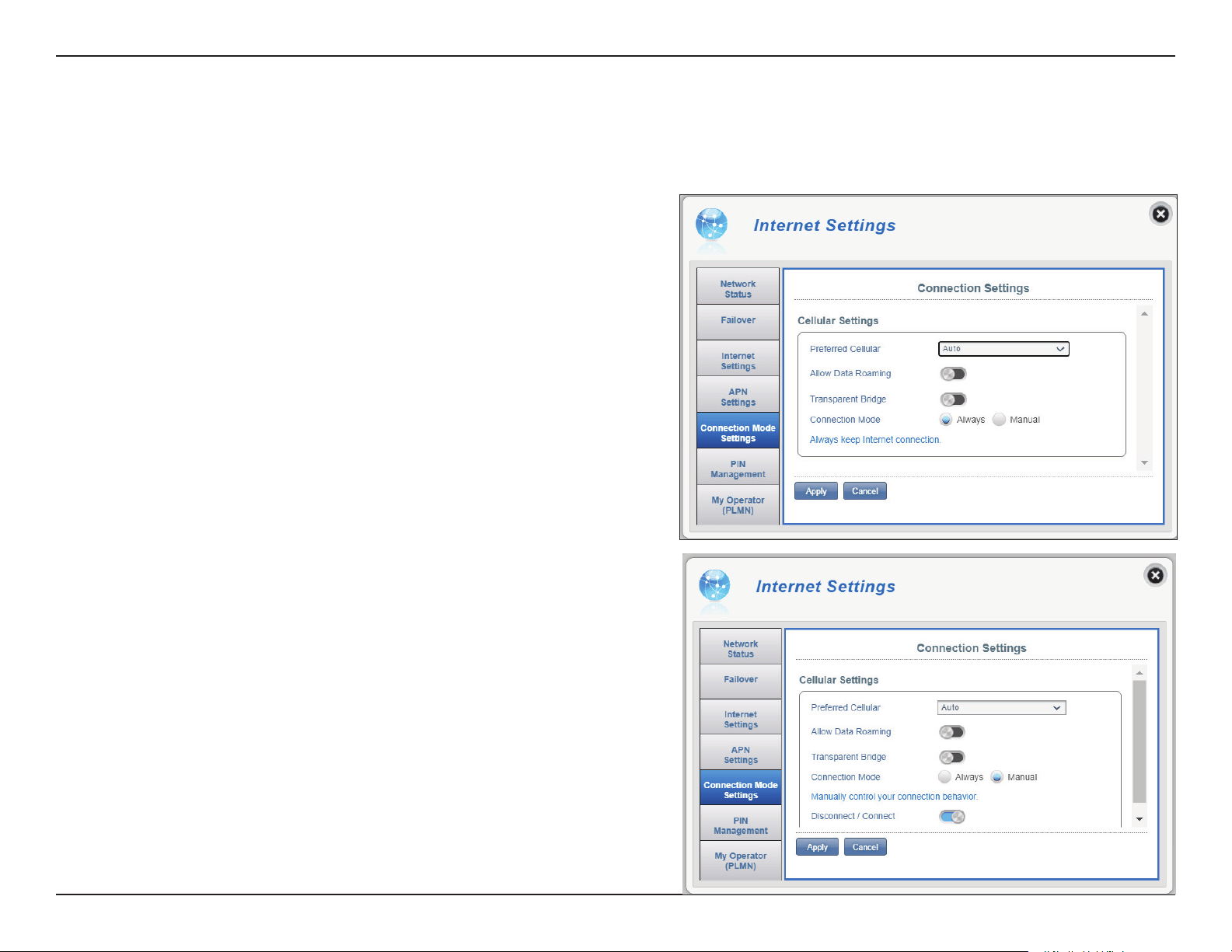
Task: Close the lower Internet Settings dialog
Action: 1156,575
